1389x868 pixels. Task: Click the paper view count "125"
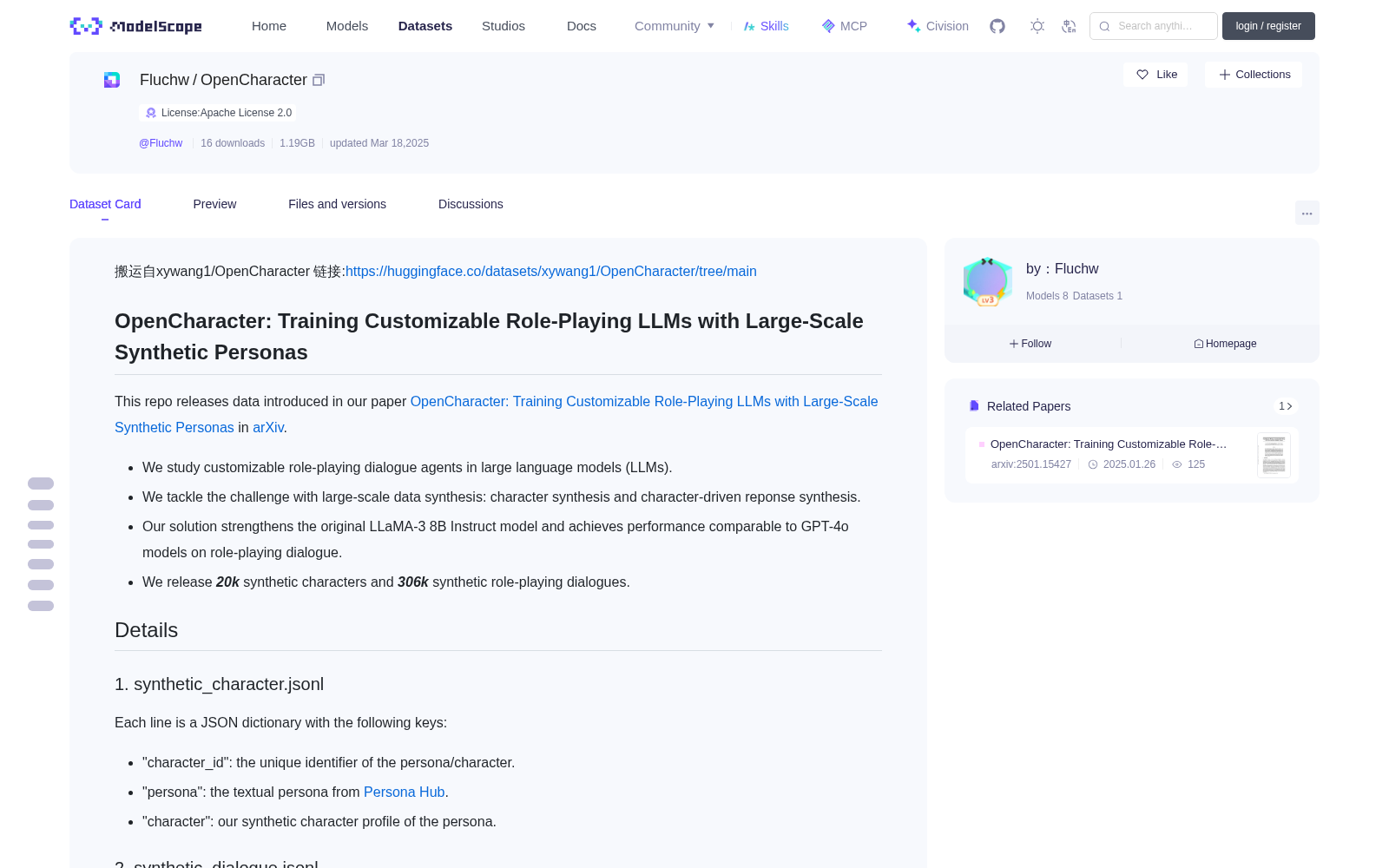point(1196,464)
